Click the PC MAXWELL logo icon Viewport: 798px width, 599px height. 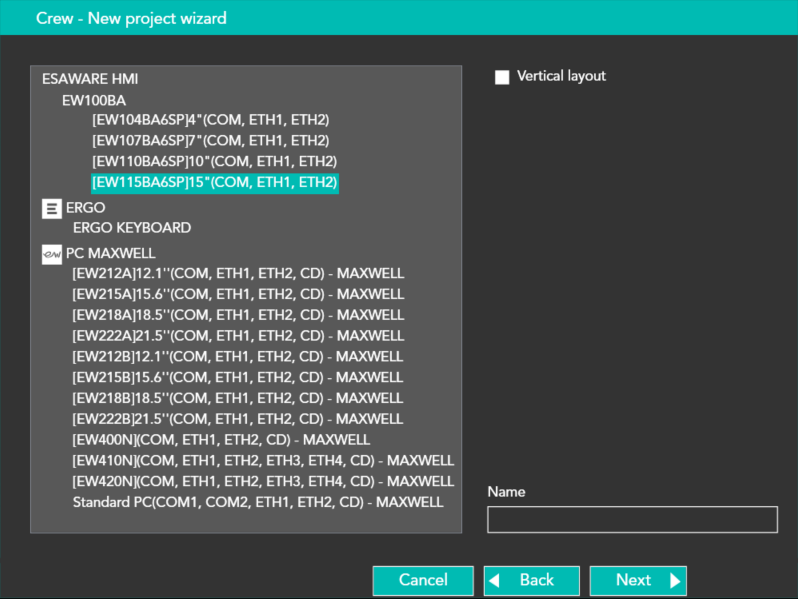coord(52,255)
